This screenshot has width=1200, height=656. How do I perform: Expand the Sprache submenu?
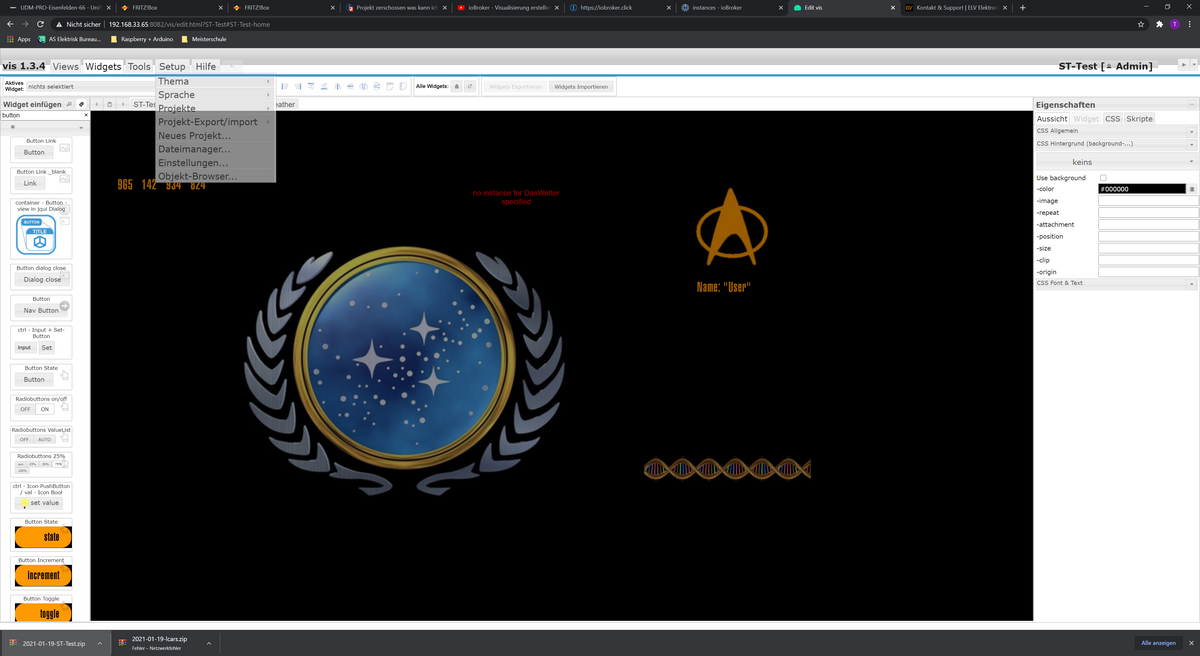pyautogui.click(x=215, y=95)
